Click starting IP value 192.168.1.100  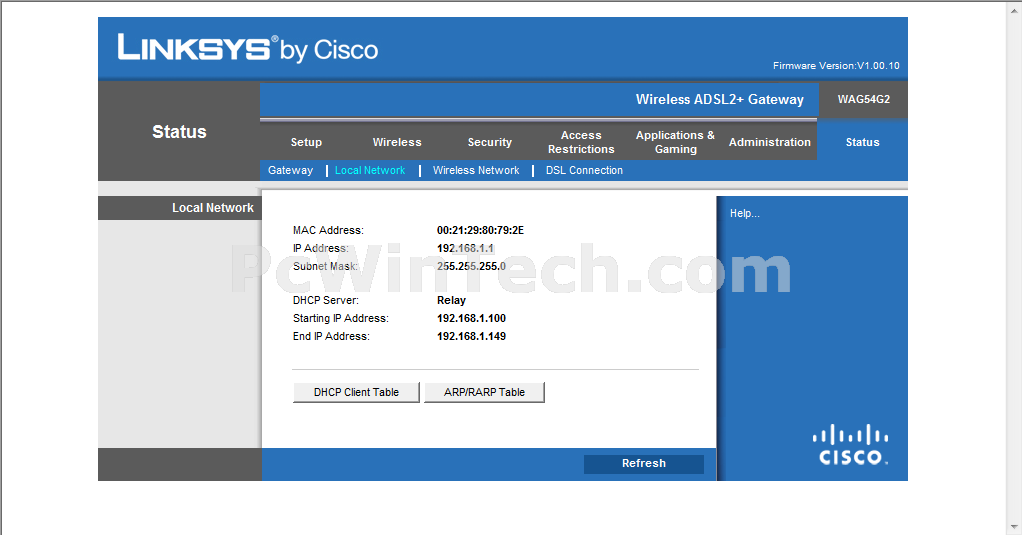coord(471,319)
